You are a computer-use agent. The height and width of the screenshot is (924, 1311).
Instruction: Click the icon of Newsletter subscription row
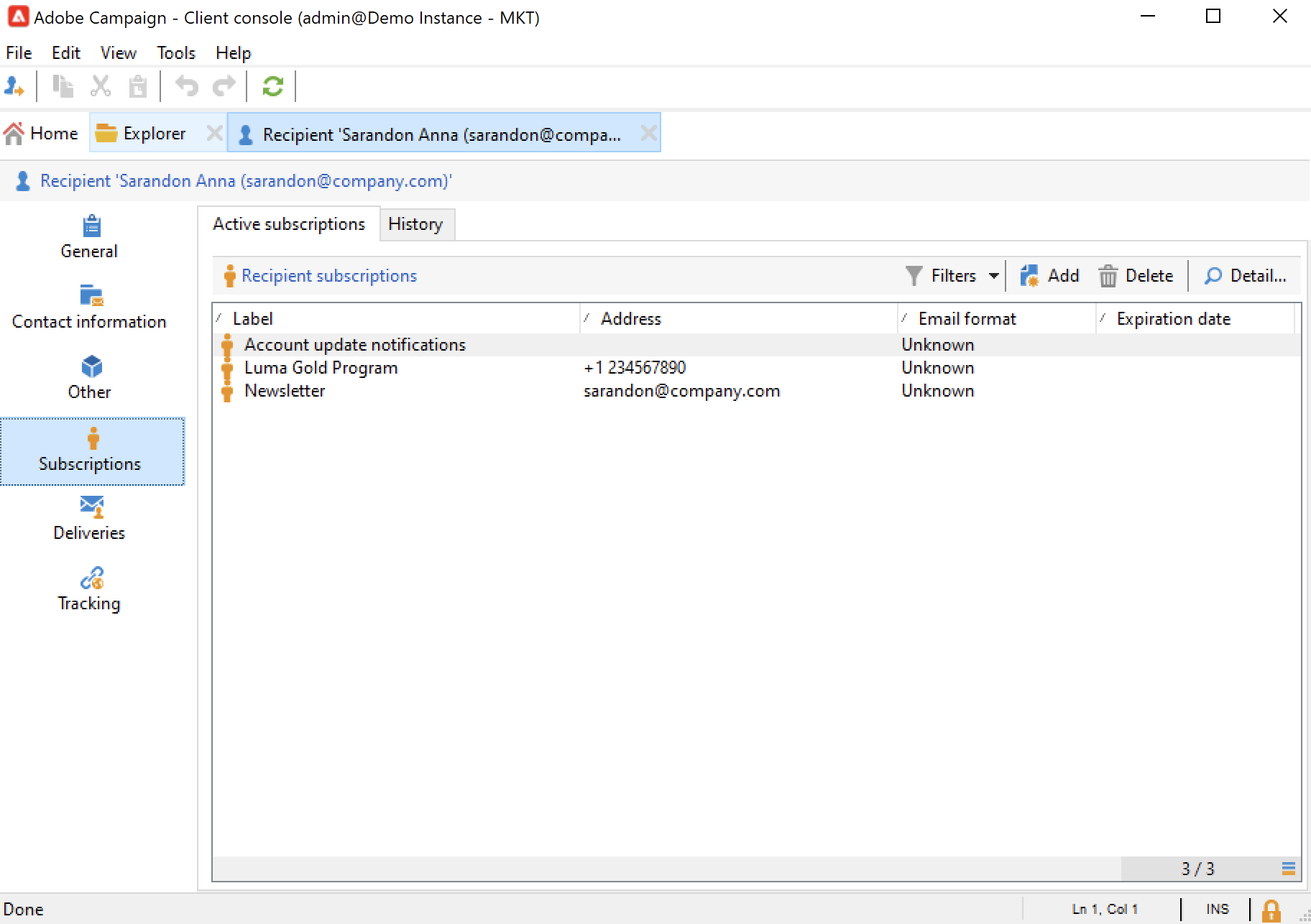(228, 391)
